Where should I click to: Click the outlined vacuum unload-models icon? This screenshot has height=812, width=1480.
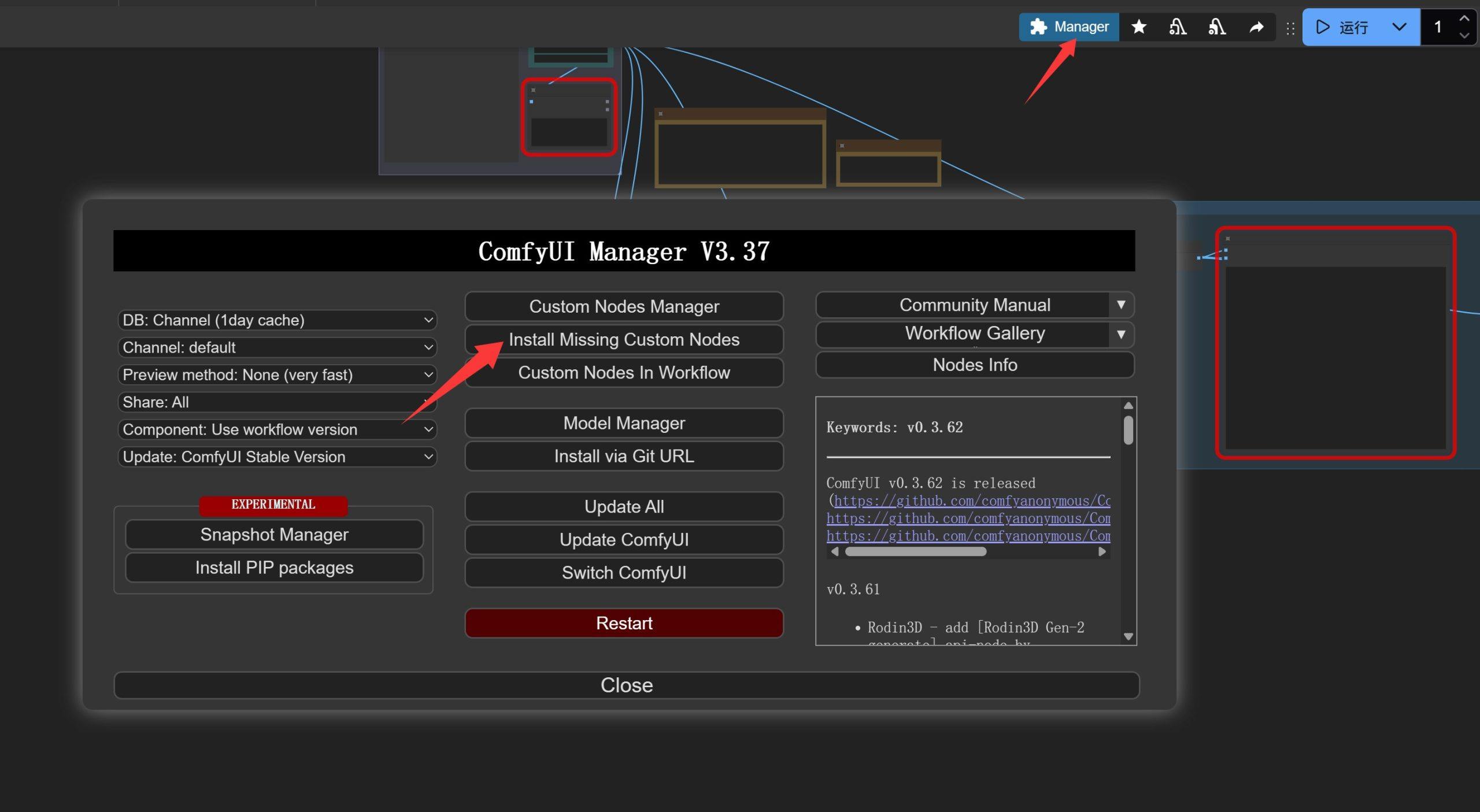point(1178,27)
